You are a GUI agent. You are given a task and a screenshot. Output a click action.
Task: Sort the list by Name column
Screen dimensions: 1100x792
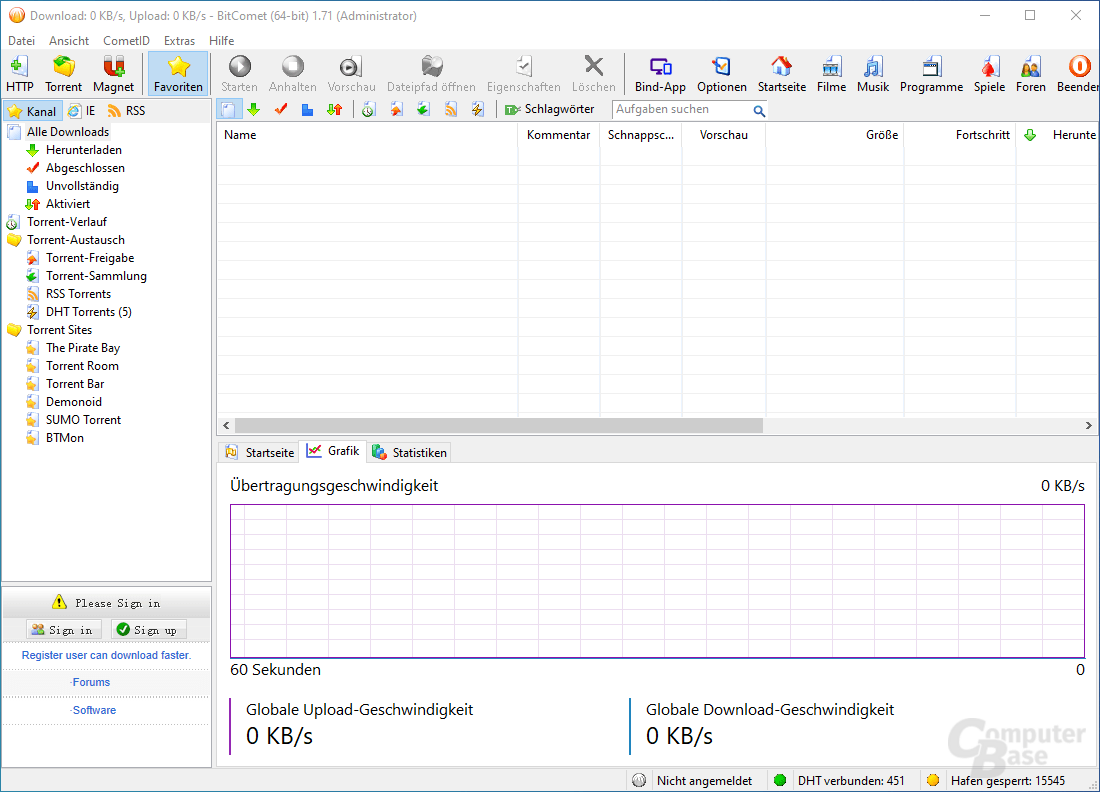(367, 135)
